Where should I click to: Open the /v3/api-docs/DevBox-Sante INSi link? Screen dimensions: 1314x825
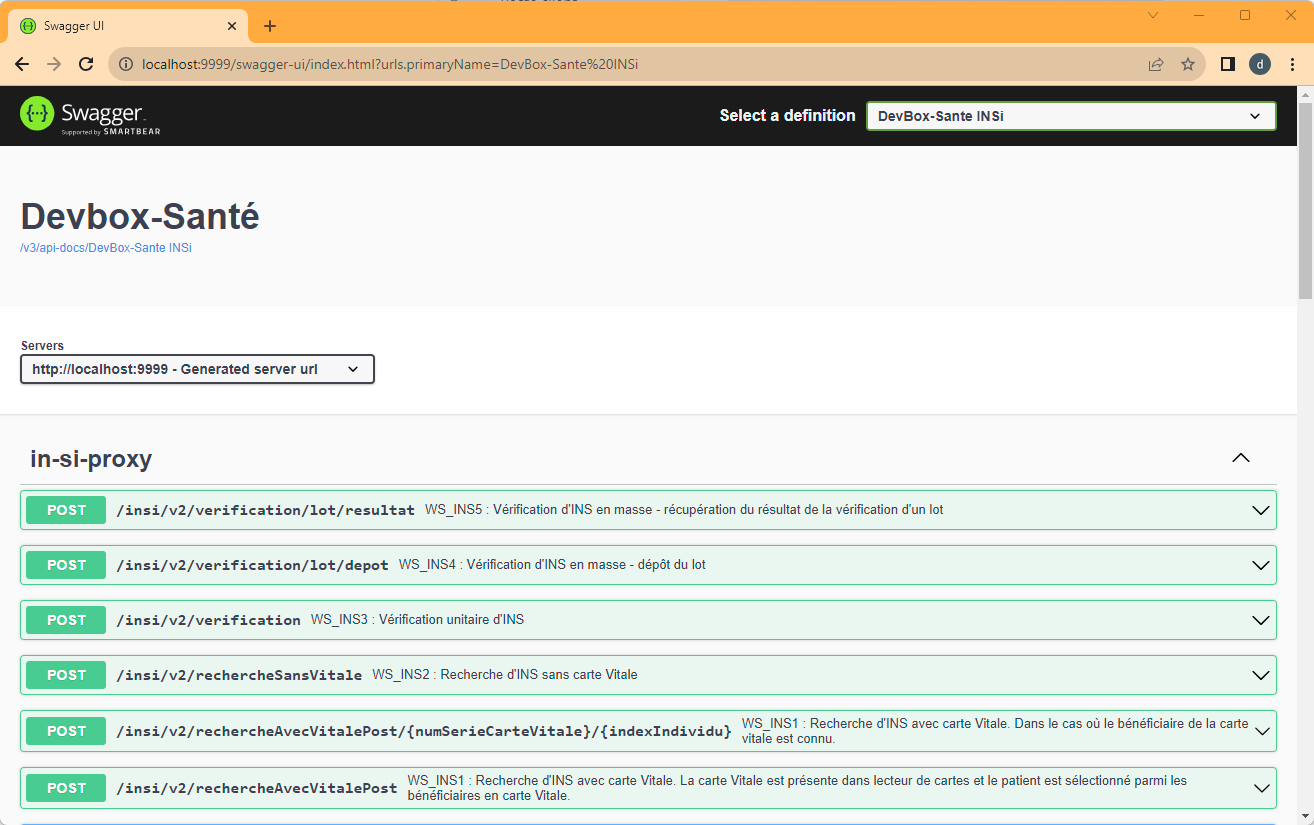point(106,248)
